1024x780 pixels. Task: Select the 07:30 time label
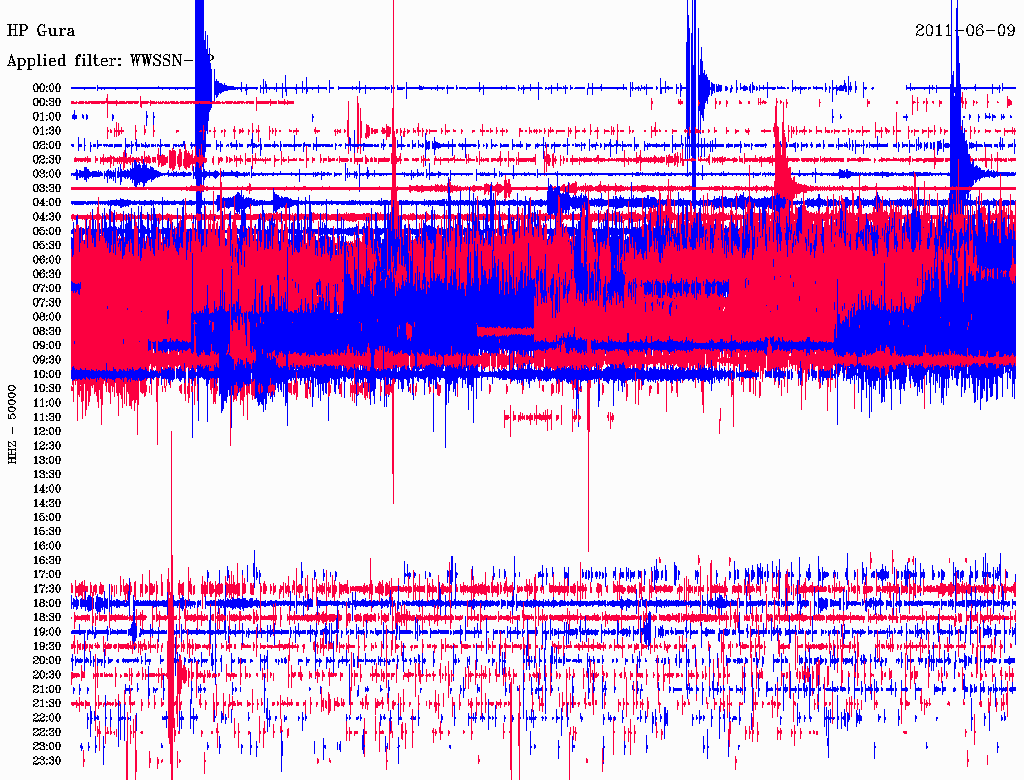(x=47, y=302)
